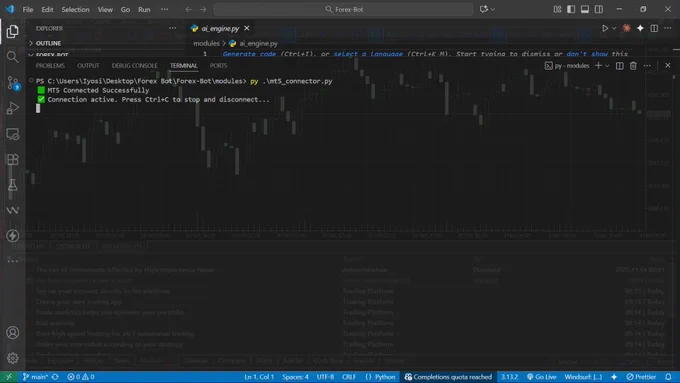Select the ai_engine.py editor tab

[221, 28]
